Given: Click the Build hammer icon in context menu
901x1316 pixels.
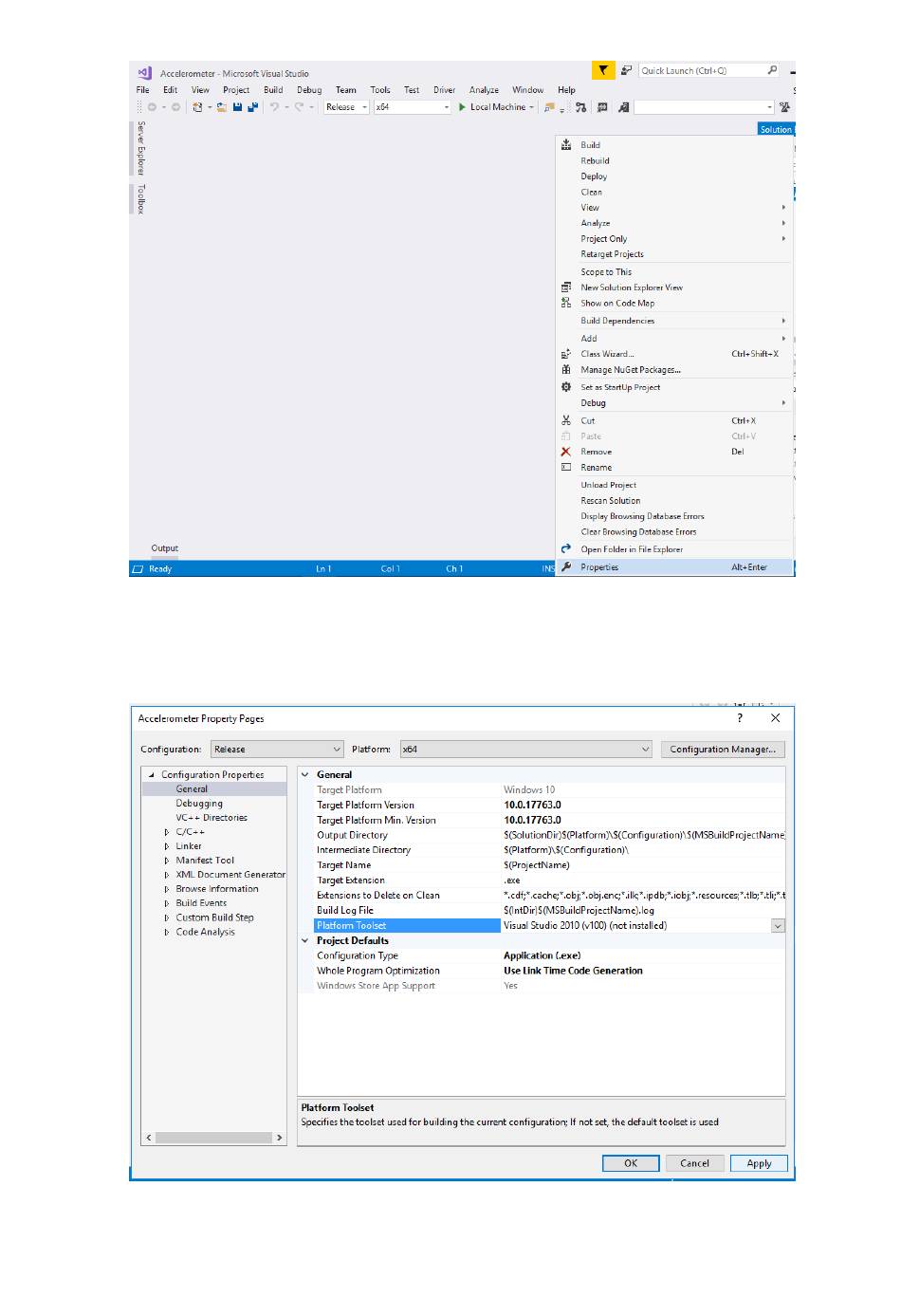Looking at the screenshot, I should (566, 144).
